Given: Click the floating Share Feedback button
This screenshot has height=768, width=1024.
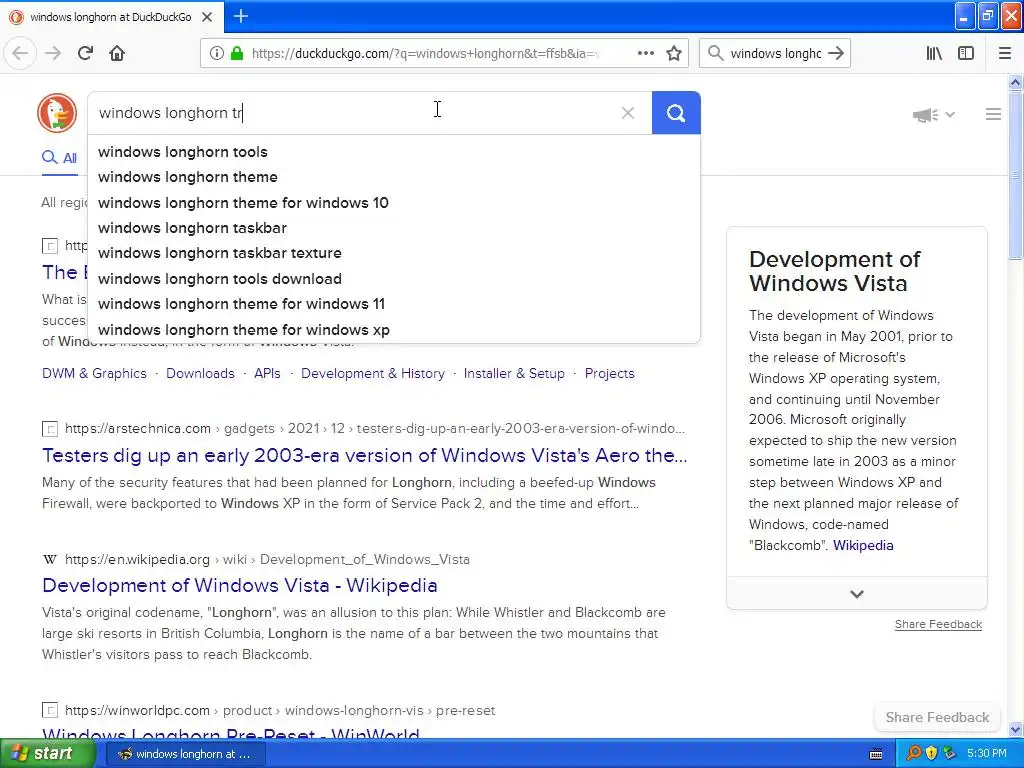Looking at the screenshot, I should point(937,717).
